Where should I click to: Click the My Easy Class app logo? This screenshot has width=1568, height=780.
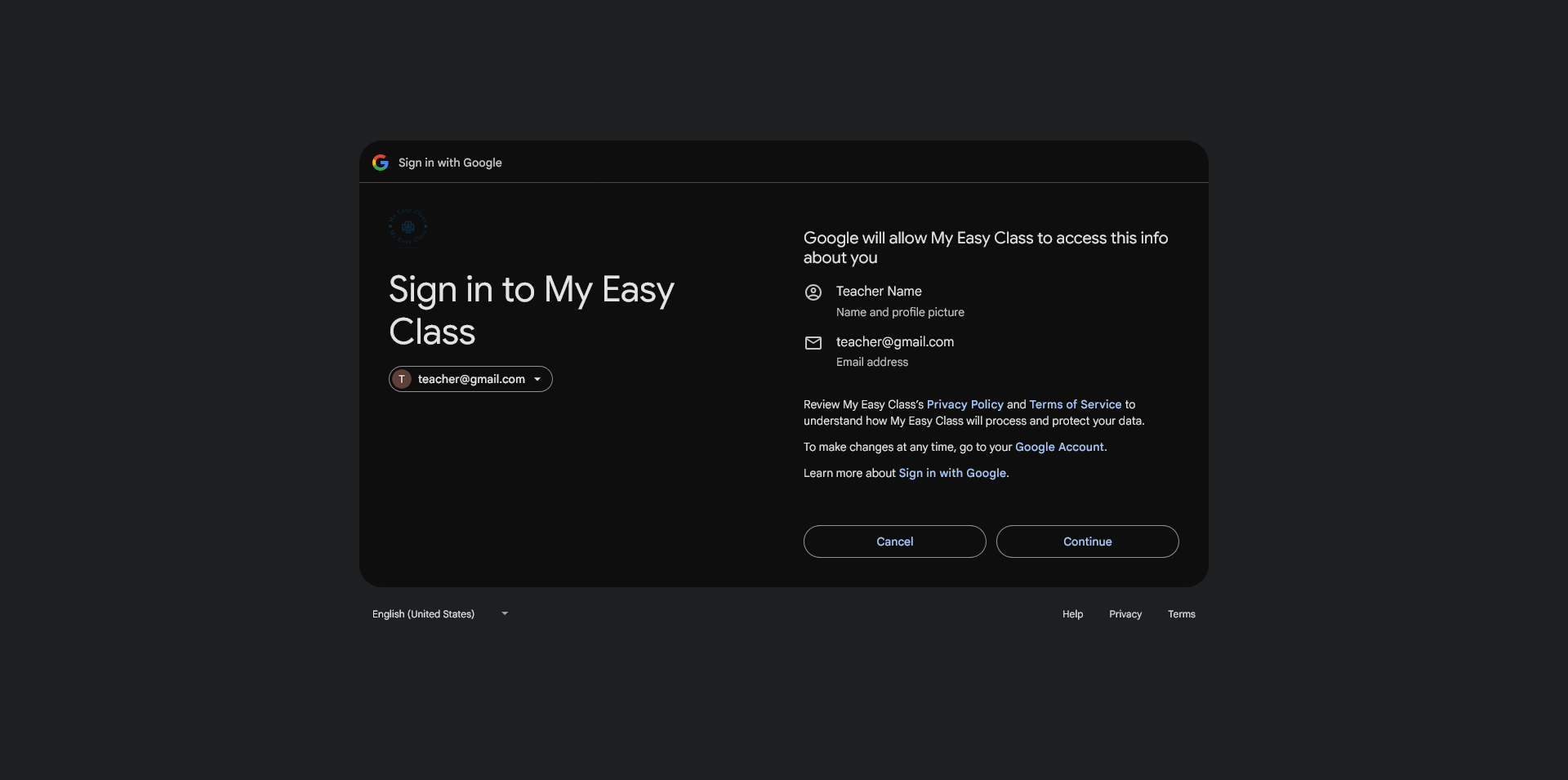tap(408, 227)
